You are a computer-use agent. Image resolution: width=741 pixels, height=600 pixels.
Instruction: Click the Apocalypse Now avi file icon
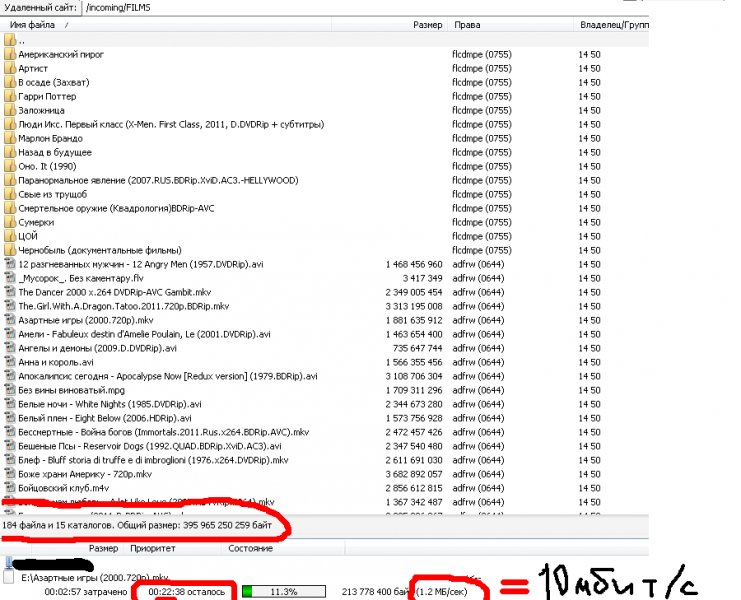[x=9, y=376]
